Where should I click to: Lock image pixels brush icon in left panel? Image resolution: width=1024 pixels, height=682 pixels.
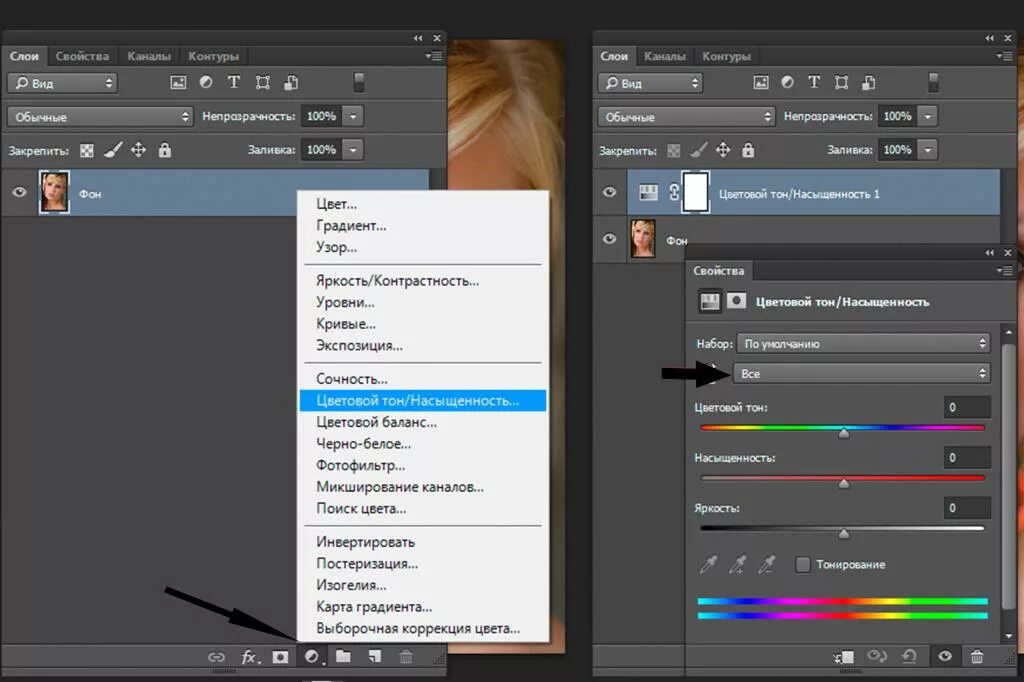[112, 150]
